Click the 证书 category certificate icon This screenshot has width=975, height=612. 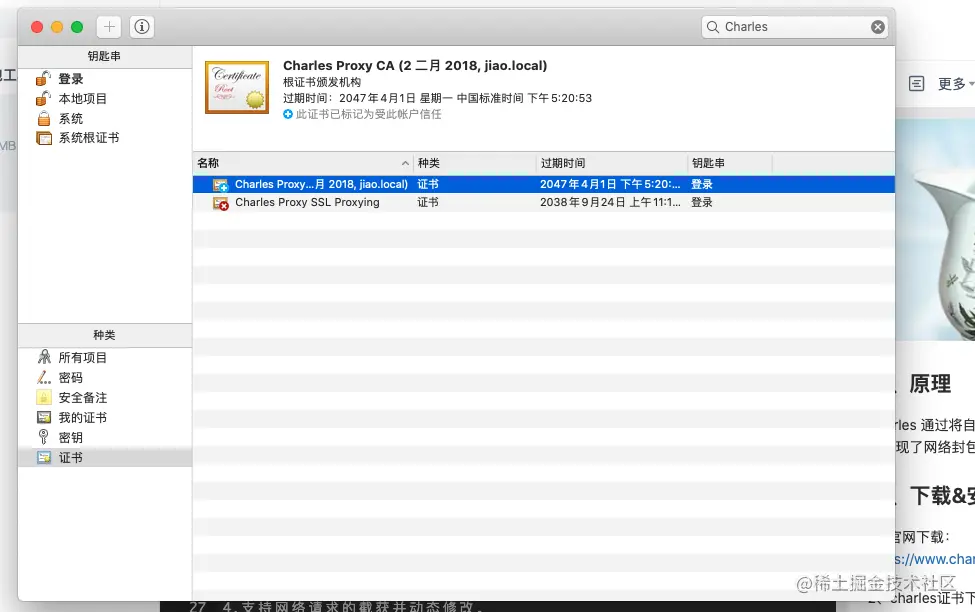point(44,457)
